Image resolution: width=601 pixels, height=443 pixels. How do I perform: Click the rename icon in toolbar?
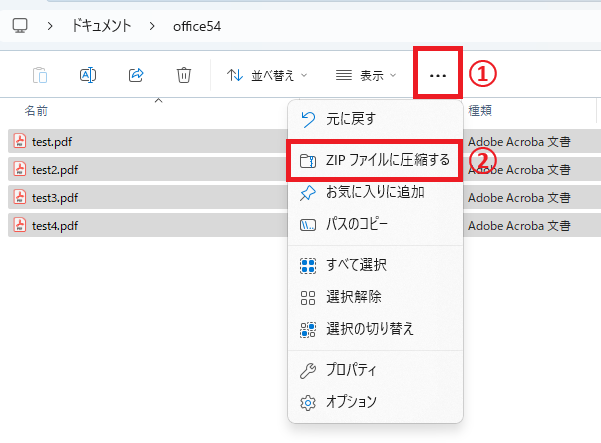[88, 75]
